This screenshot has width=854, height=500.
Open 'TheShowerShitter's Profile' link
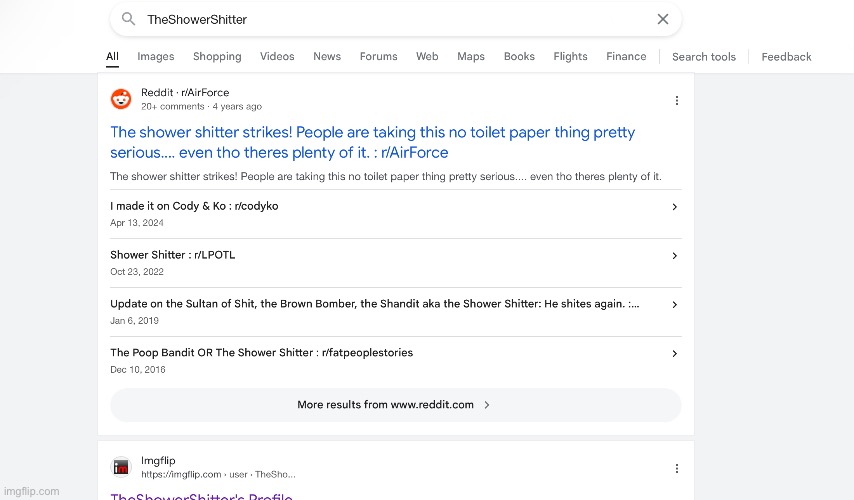click(202, 496)
